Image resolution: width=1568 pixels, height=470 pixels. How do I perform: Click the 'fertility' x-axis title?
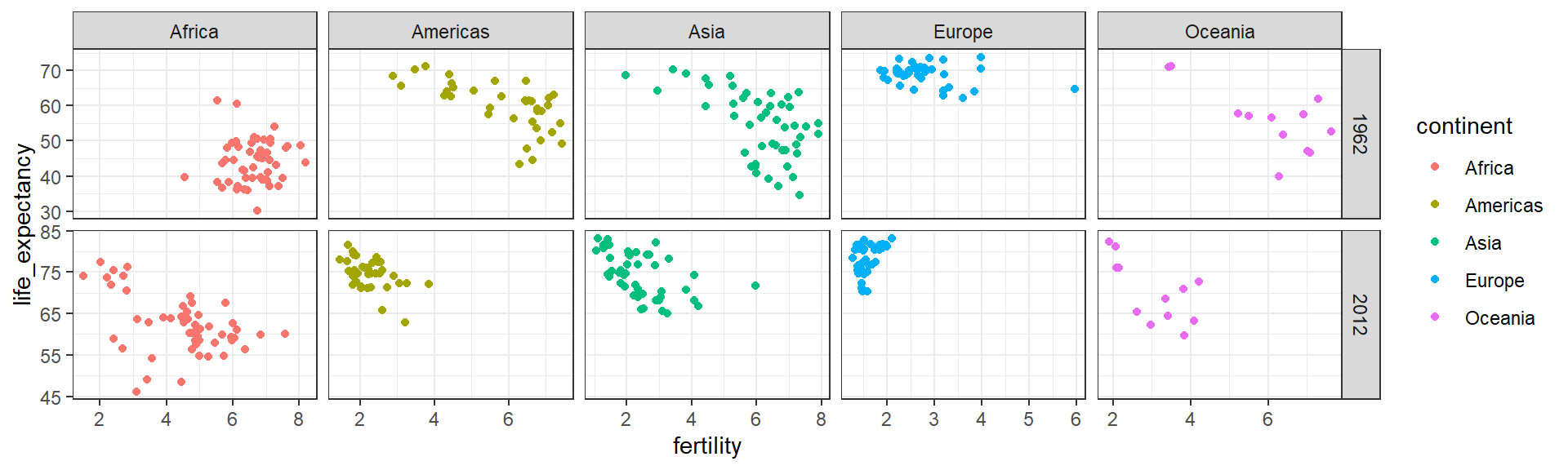707,446
